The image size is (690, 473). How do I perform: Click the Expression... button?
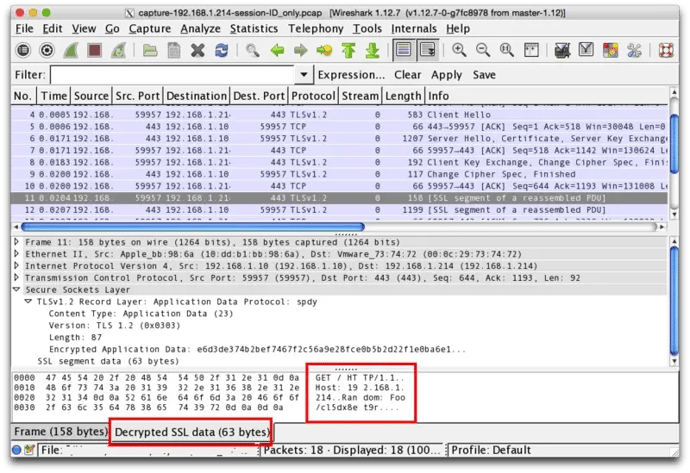pyautogui.click(x=351, y=75)
